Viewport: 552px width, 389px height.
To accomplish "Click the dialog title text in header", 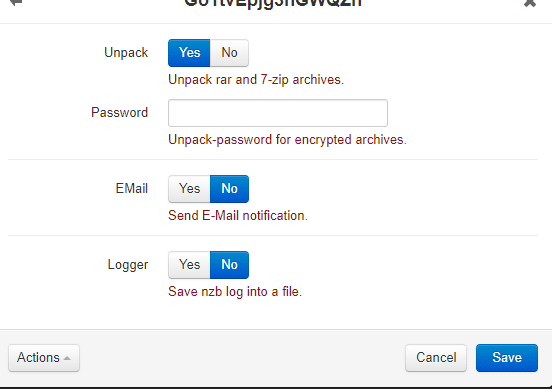I will coord(273,3).
